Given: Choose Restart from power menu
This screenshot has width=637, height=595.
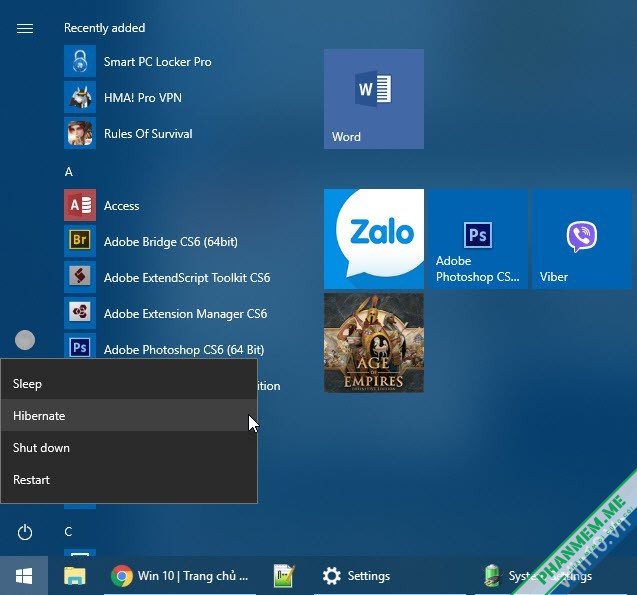Looking at the screenshot, I should click(x=129, y=480).
